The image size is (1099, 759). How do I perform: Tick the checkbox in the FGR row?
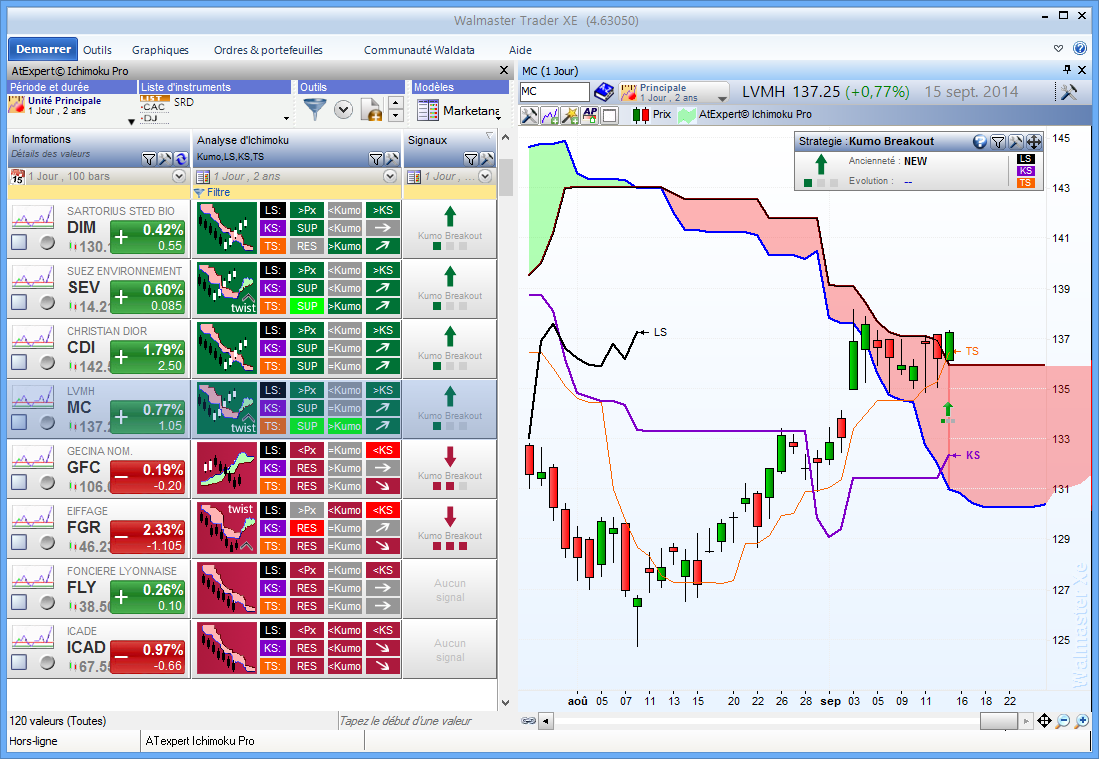19,542
